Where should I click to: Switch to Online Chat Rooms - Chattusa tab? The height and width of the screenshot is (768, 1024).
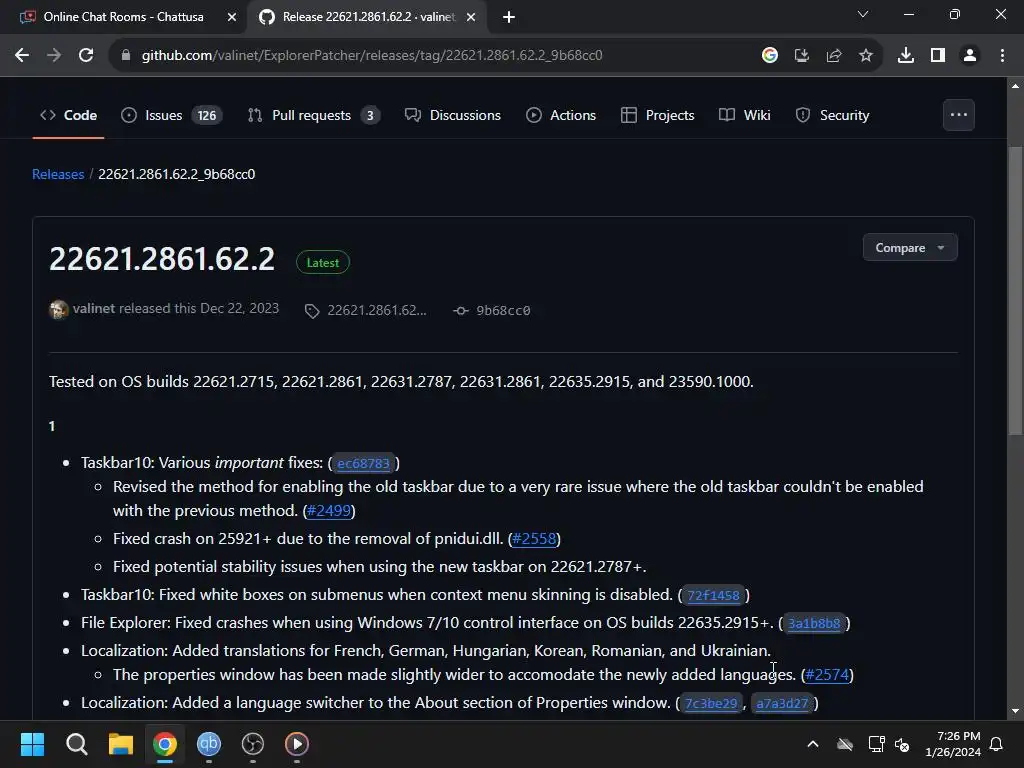click(x=123, y=17)
